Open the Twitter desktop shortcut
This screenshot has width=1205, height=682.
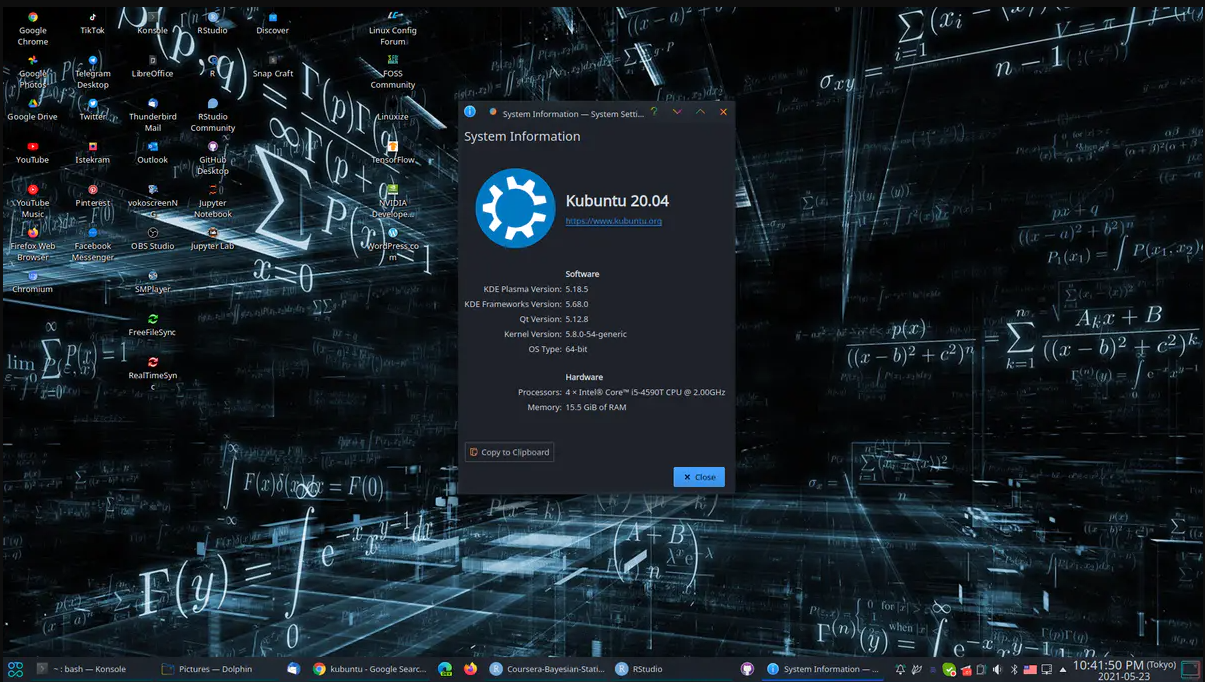[x=92, y=109]
